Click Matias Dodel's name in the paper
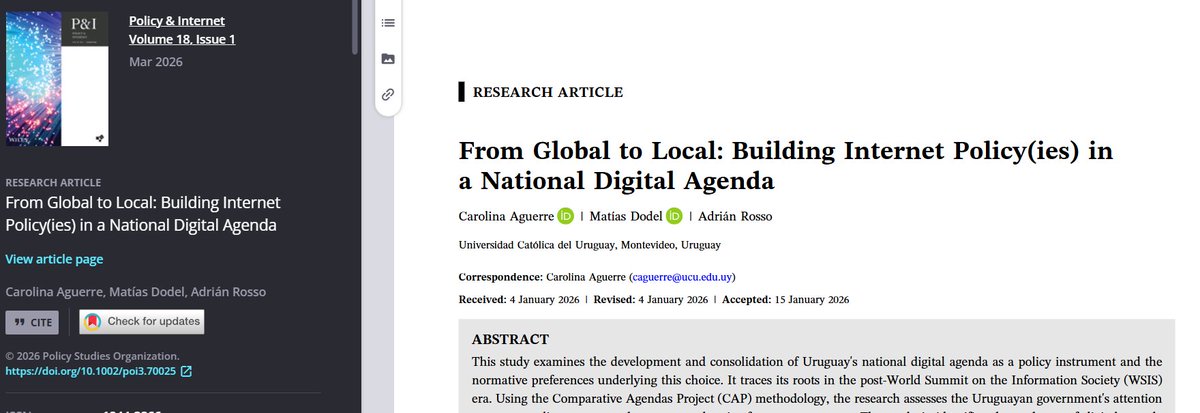The image size is (1200, 413). 626,216
